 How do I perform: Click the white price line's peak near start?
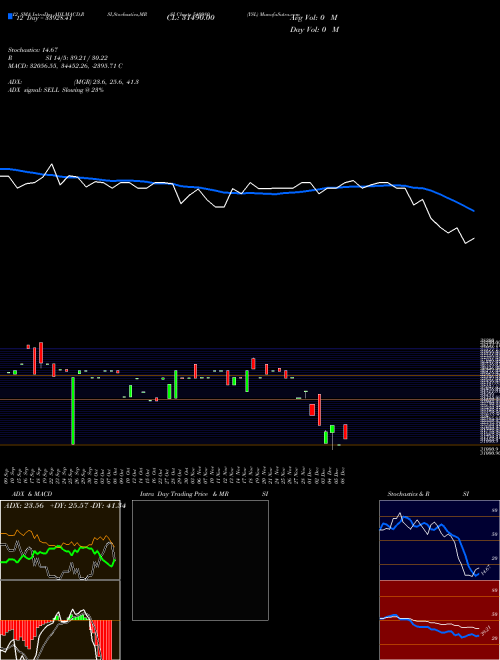click(51, 165)
